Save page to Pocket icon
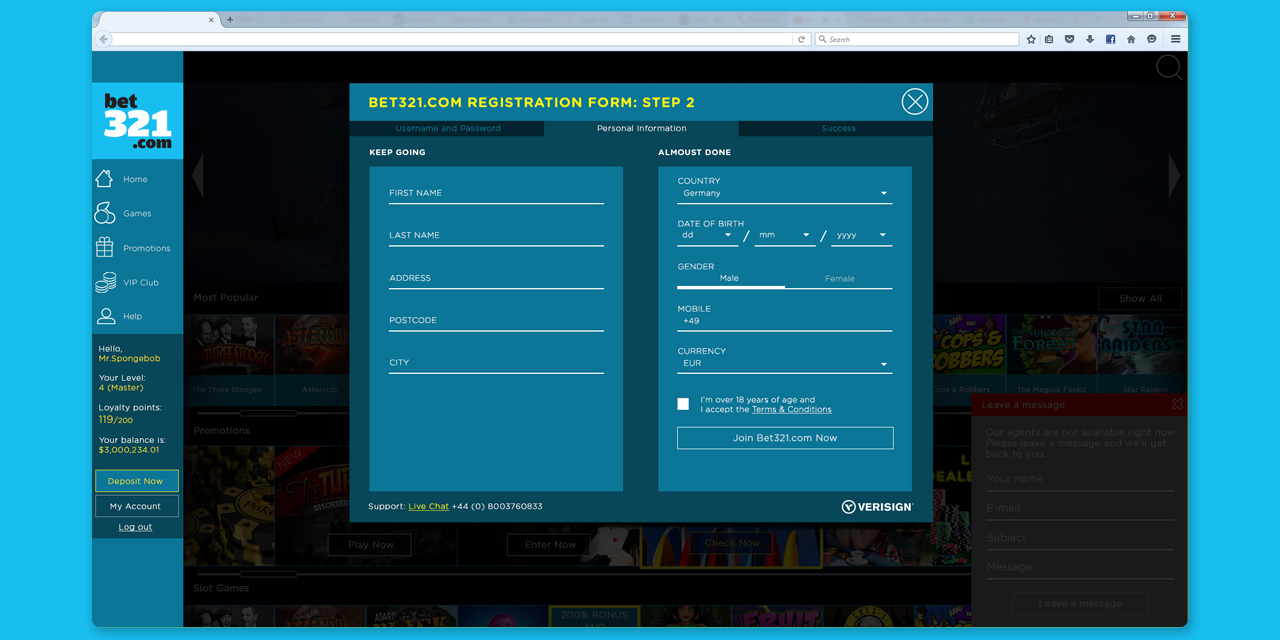 (x=1069, y=39)
